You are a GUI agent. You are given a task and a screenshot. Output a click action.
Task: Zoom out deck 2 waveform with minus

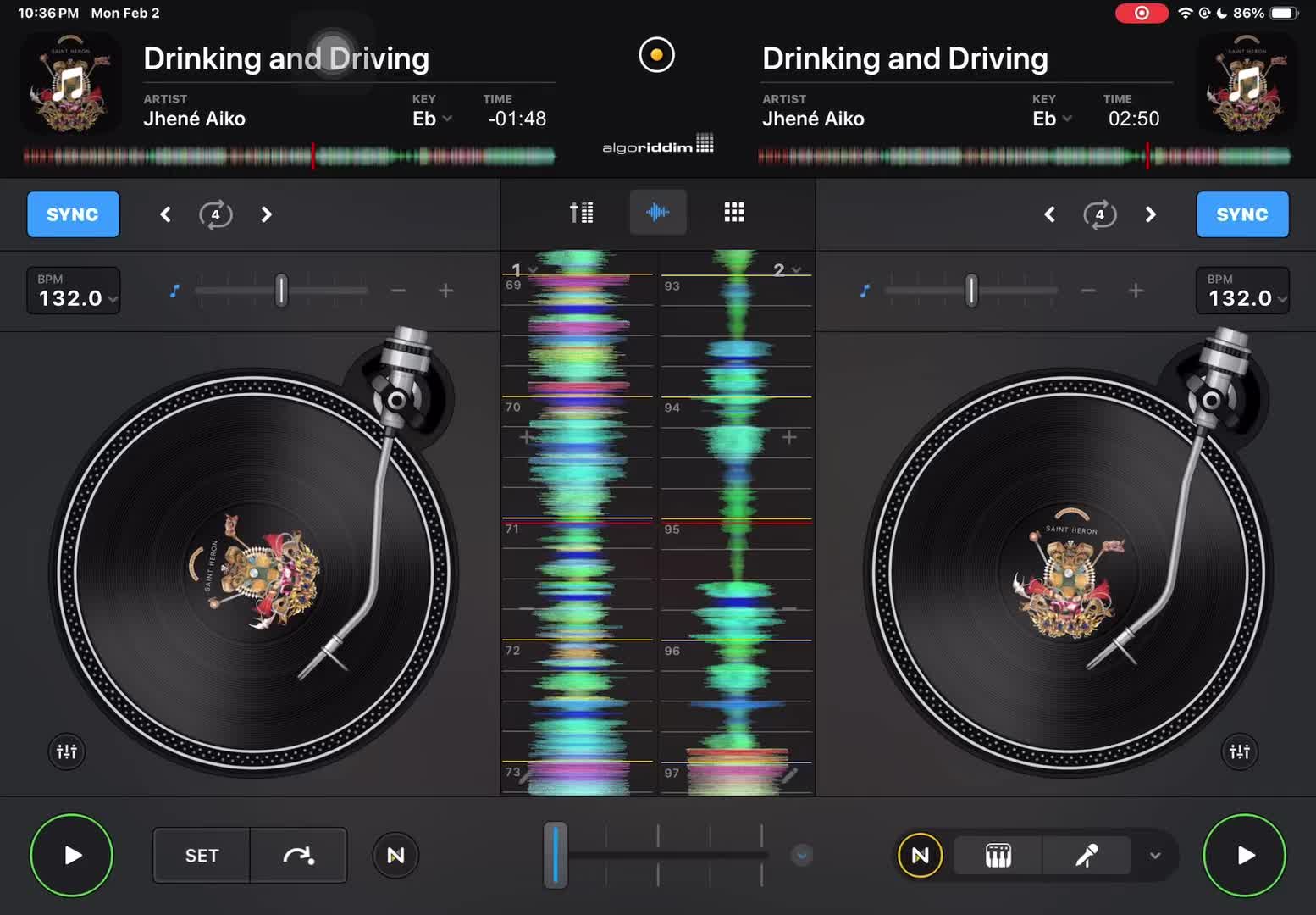pos(789,608)
